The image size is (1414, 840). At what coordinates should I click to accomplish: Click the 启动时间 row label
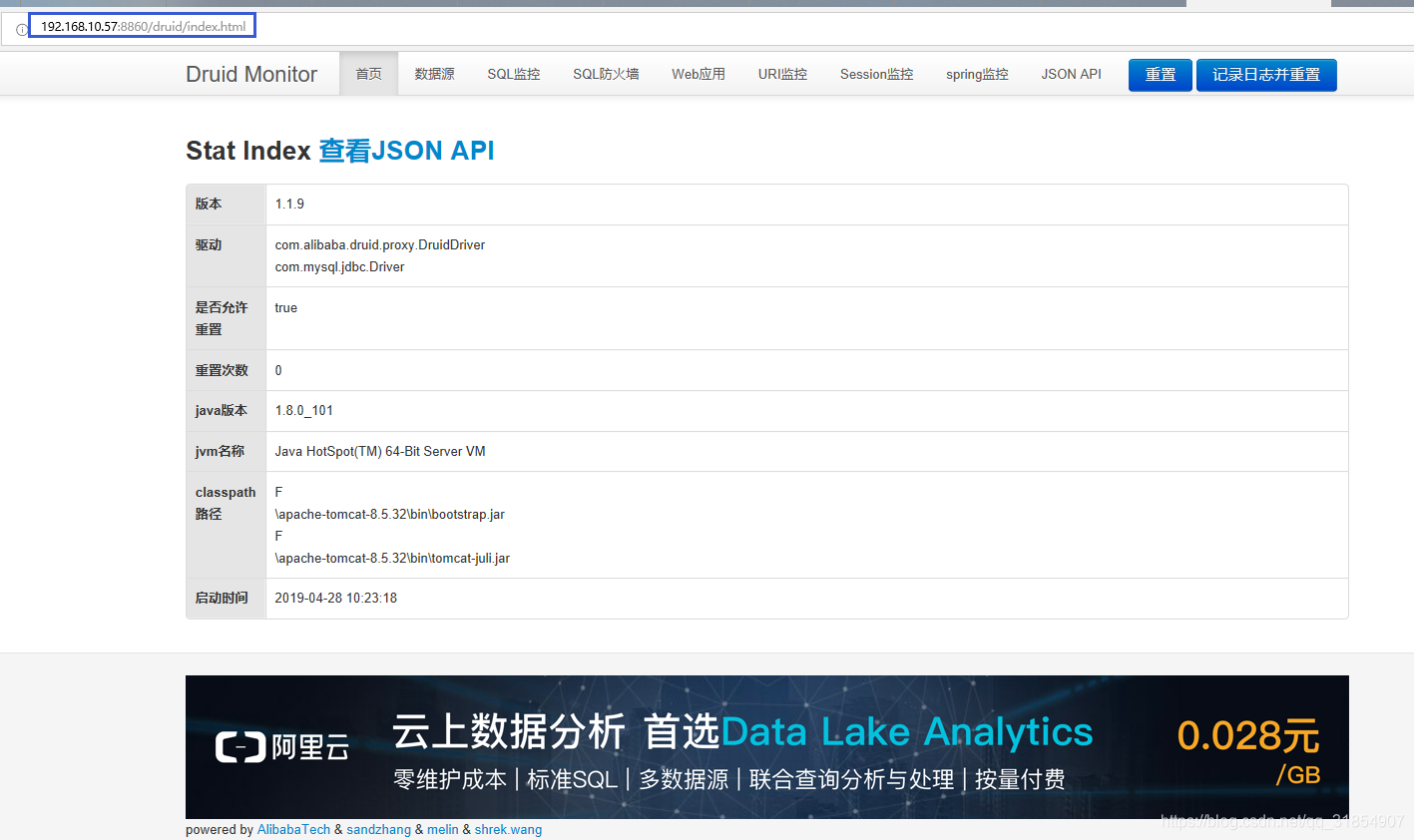coord(222,598)
